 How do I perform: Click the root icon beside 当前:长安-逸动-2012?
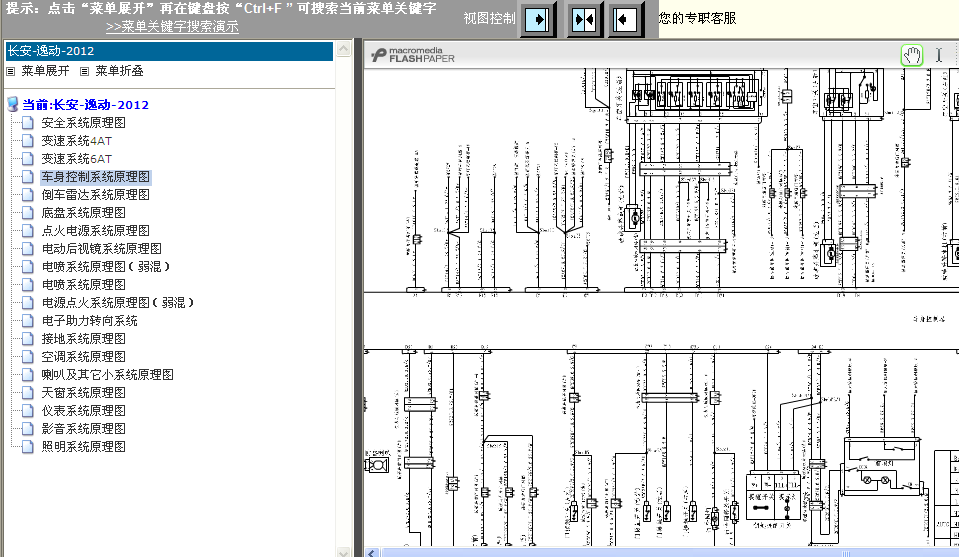click(13, 105)
